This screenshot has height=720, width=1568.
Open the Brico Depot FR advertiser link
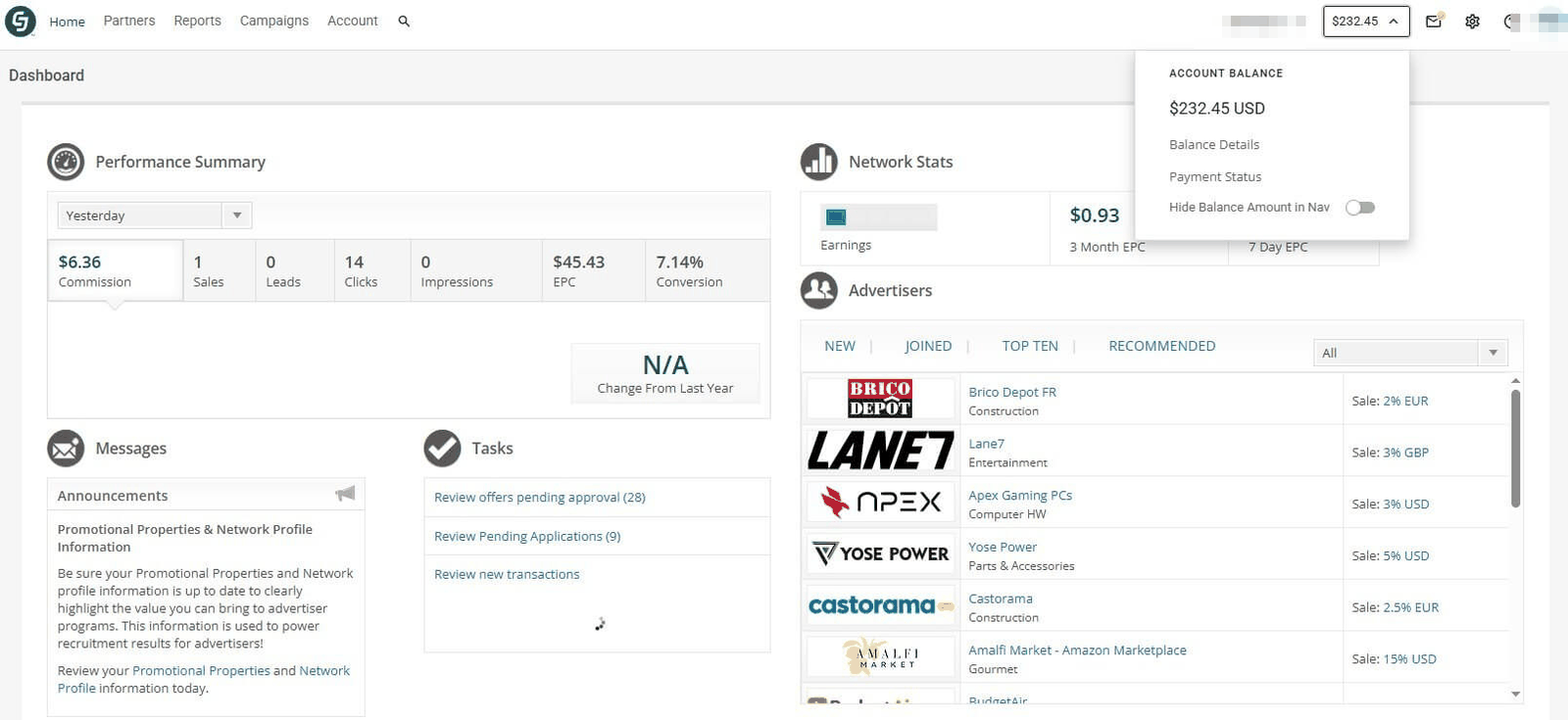coord(1012,392)
